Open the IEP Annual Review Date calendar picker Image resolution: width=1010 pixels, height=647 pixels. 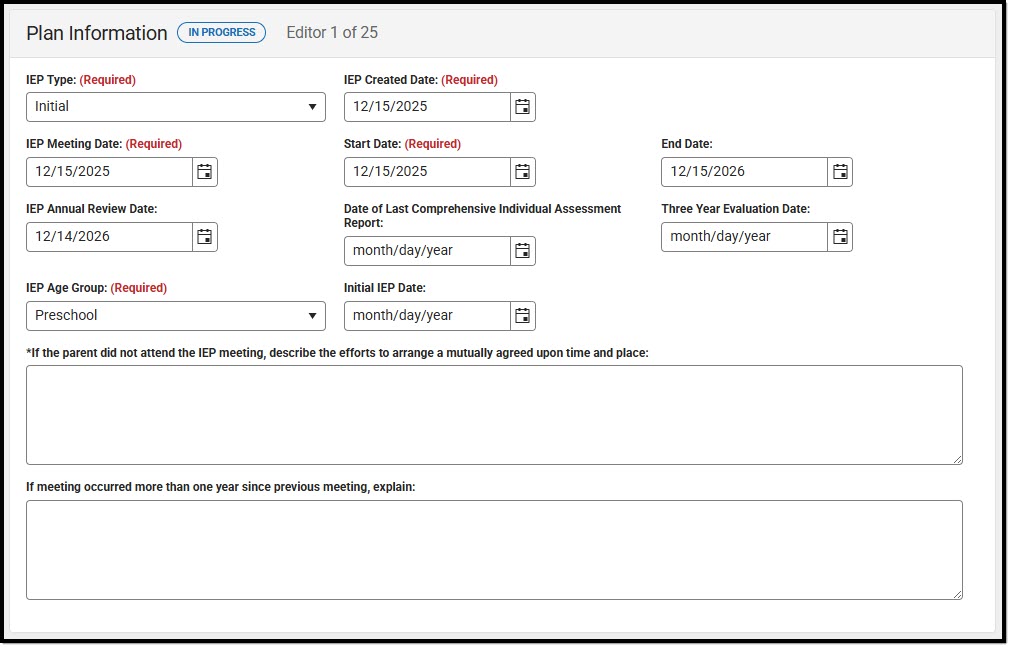pos(204,236)
